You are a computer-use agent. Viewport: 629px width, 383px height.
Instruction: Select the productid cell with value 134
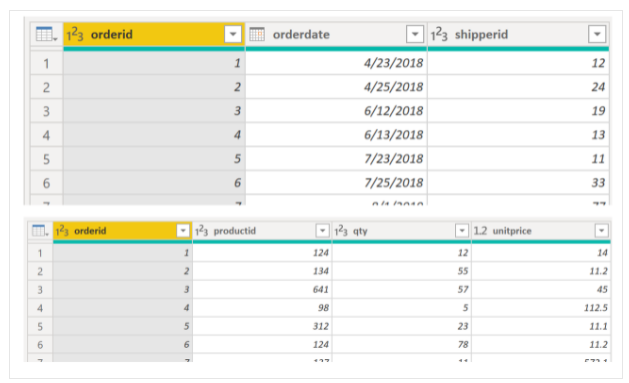[x=262, y=272]
